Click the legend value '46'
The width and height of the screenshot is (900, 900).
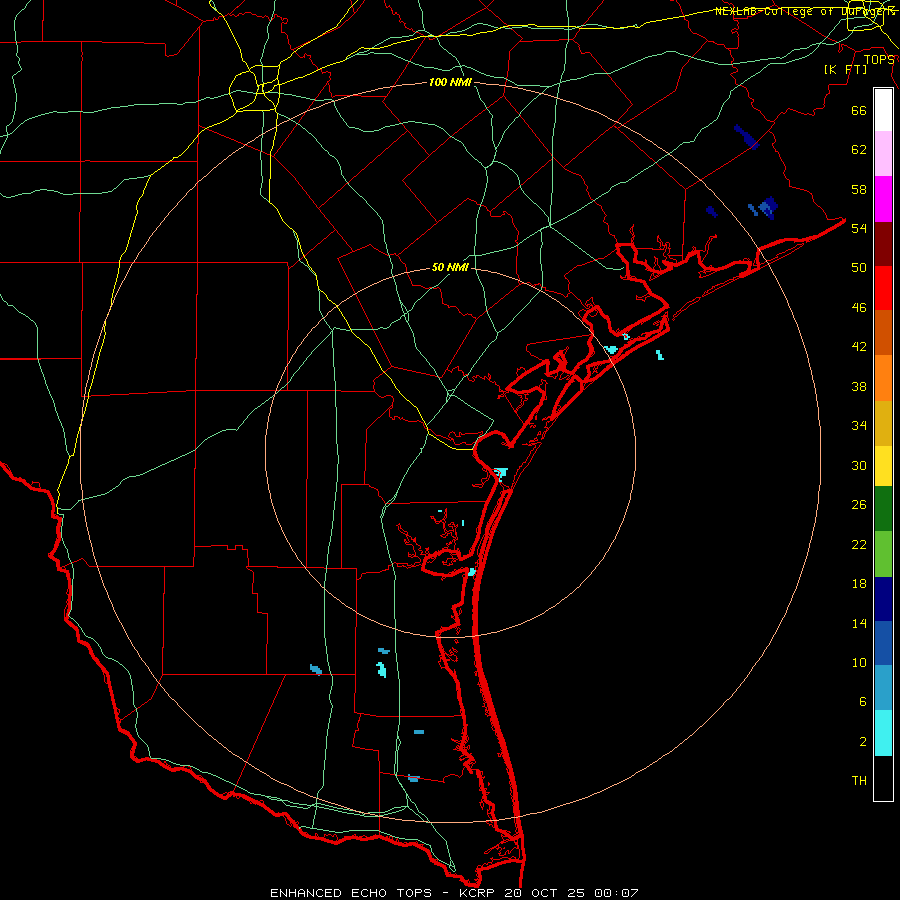[859, 308]
